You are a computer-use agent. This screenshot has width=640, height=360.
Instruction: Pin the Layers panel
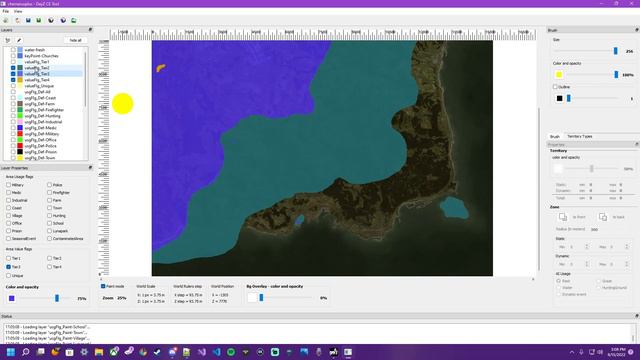[x=90, y=30]
